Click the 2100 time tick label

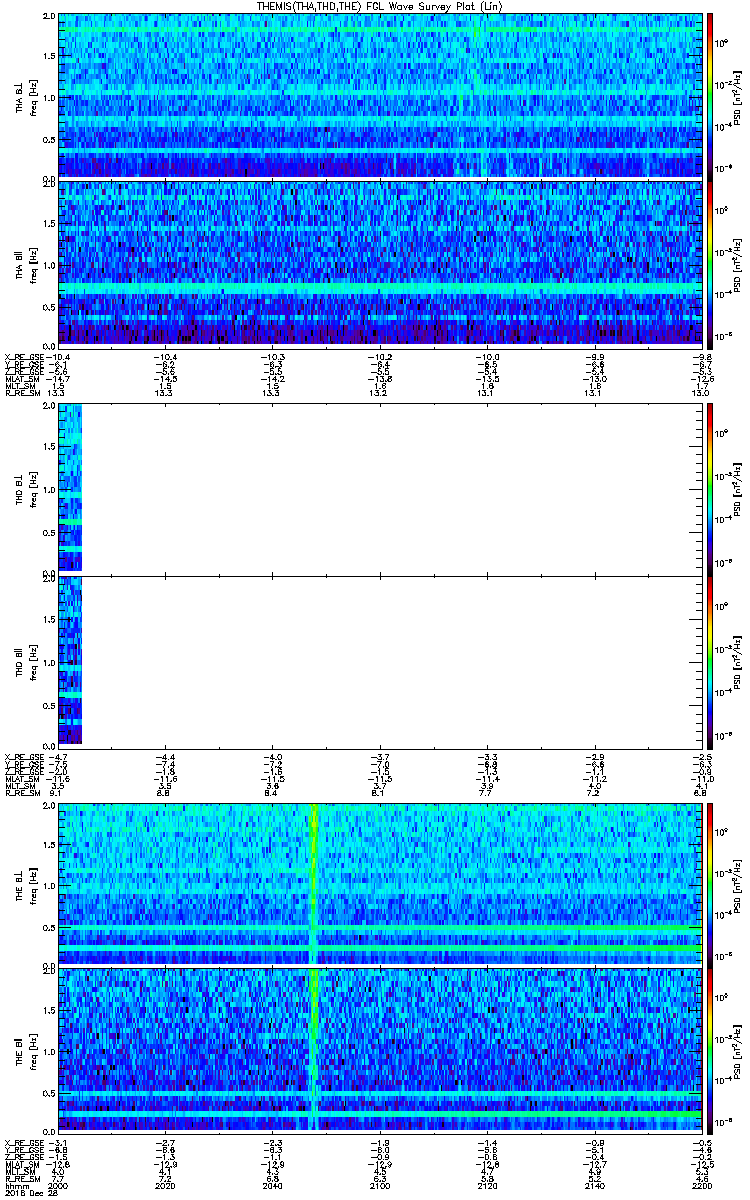[378, 1186]
